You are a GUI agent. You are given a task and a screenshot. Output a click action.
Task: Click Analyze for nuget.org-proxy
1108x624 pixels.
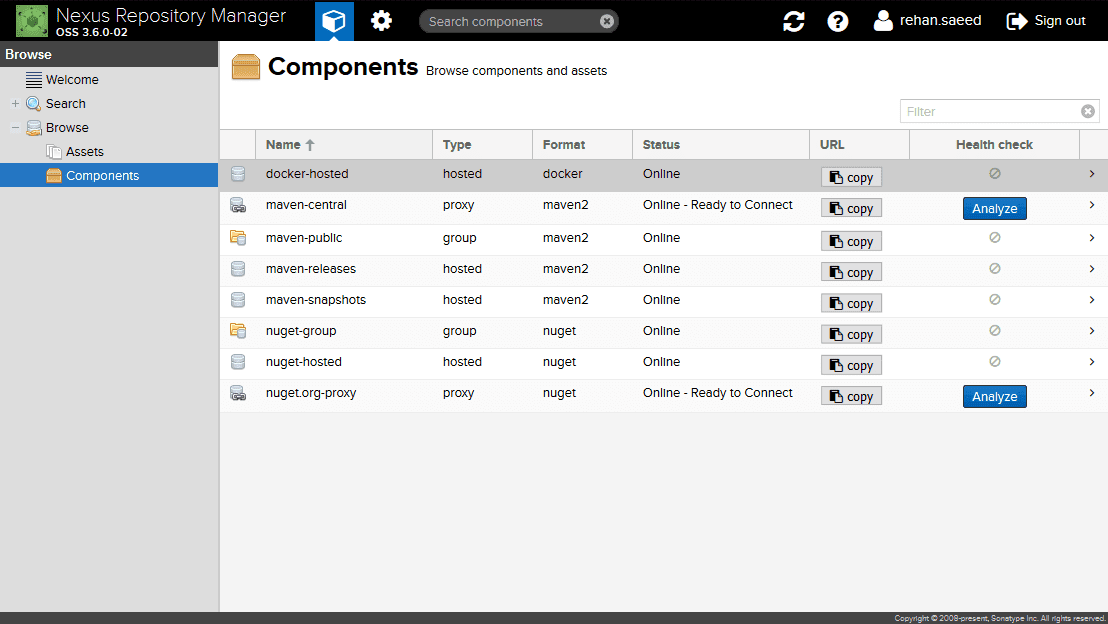pyautogui.click(x=994, y=396)
